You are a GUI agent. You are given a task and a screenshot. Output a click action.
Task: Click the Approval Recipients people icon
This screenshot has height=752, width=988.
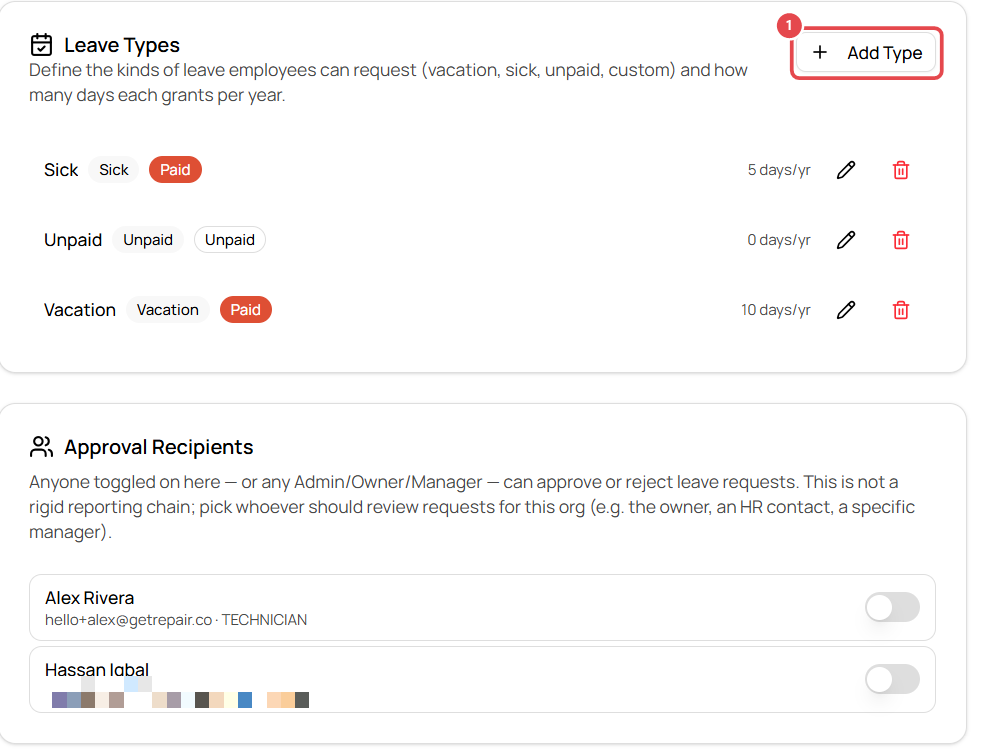42,447
